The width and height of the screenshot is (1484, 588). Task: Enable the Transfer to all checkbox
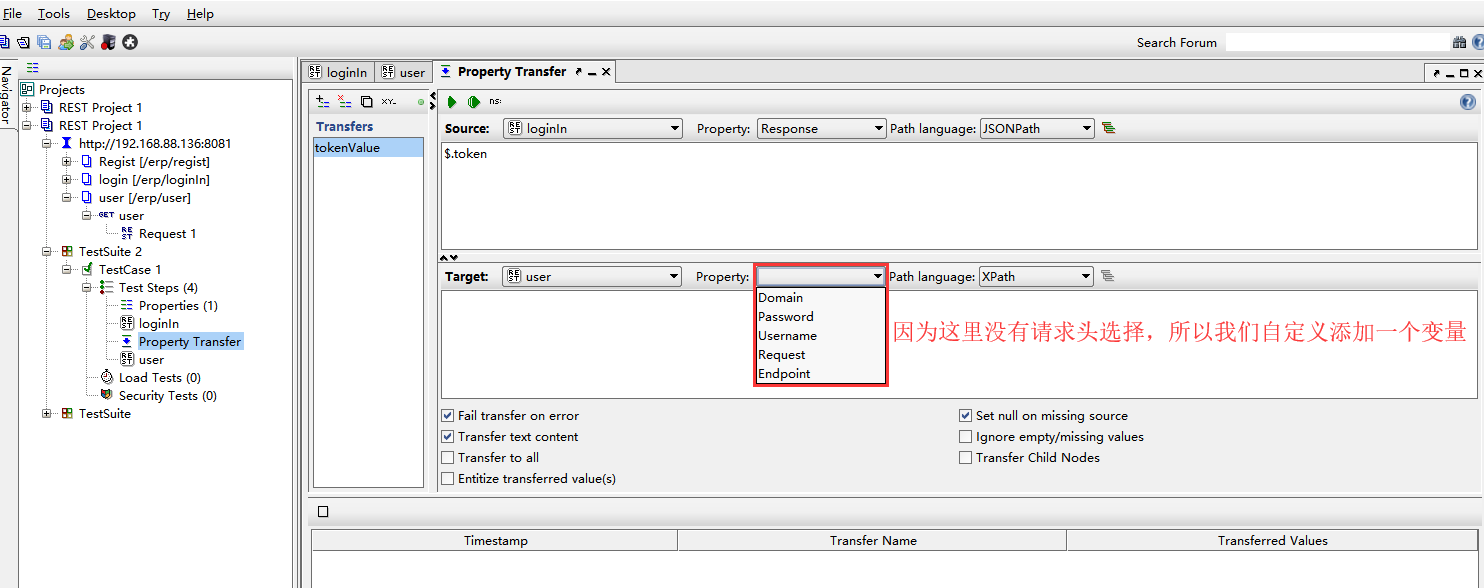click(x=447, y=458)
